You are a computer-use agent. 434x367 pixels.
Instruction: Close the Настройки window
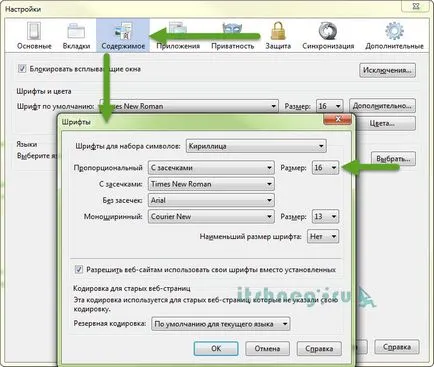coord(416,6)
